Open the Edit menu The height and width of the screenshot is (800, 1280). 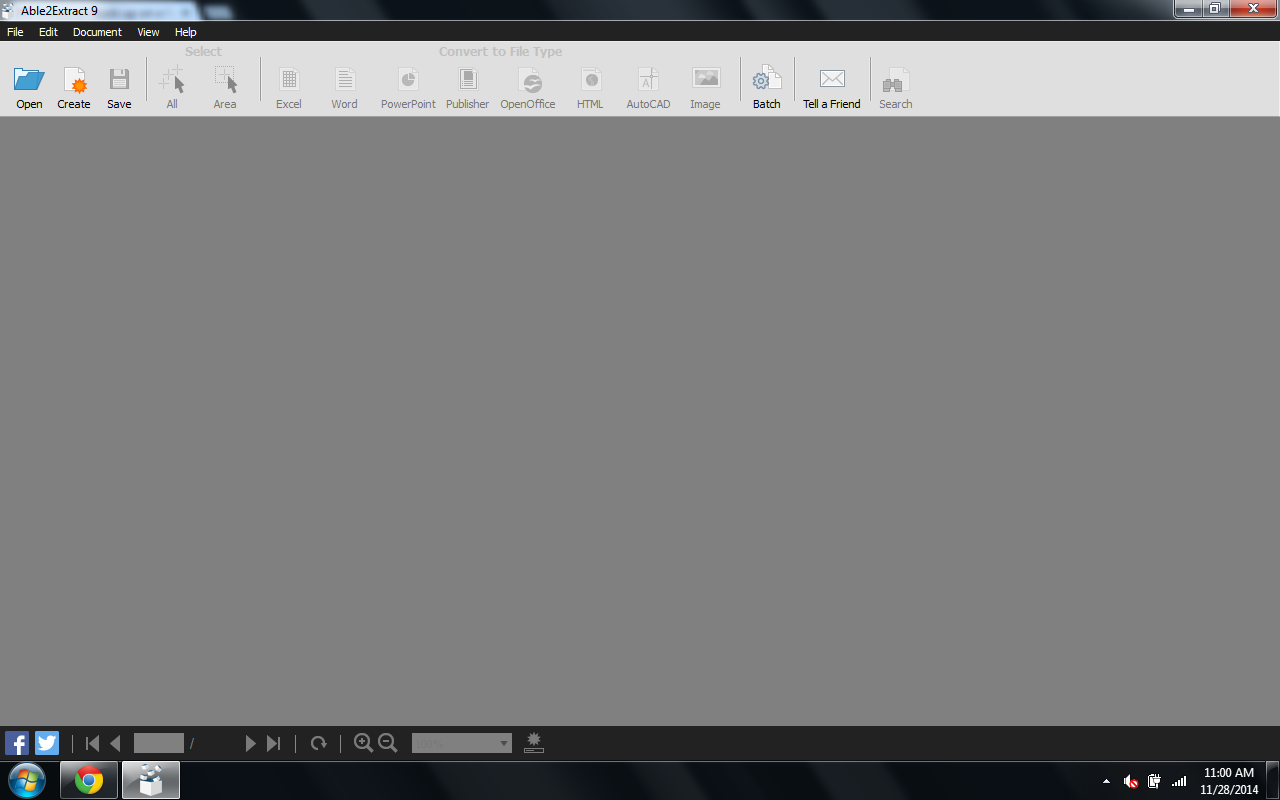pos(48,32)
